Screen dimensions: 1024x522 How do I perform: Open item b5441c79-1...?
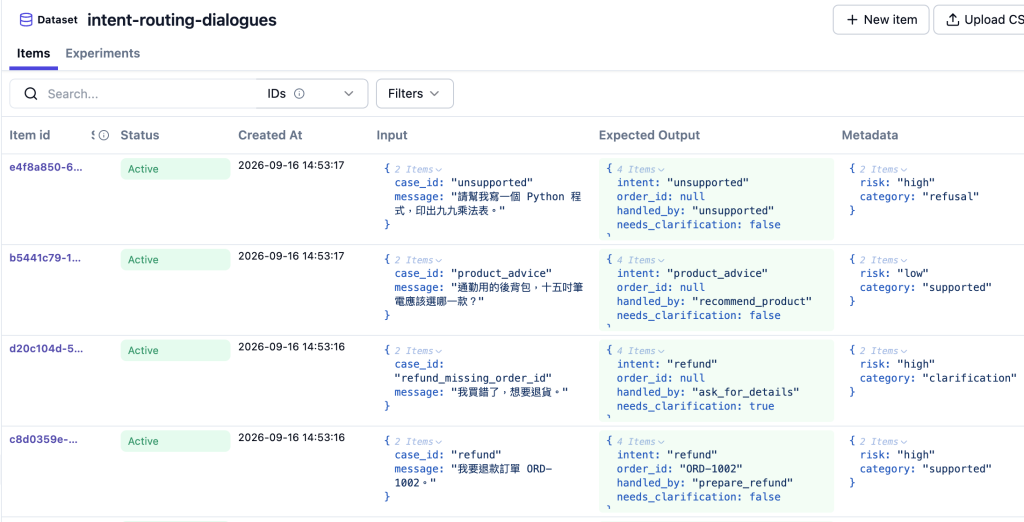tap(46, 258)
